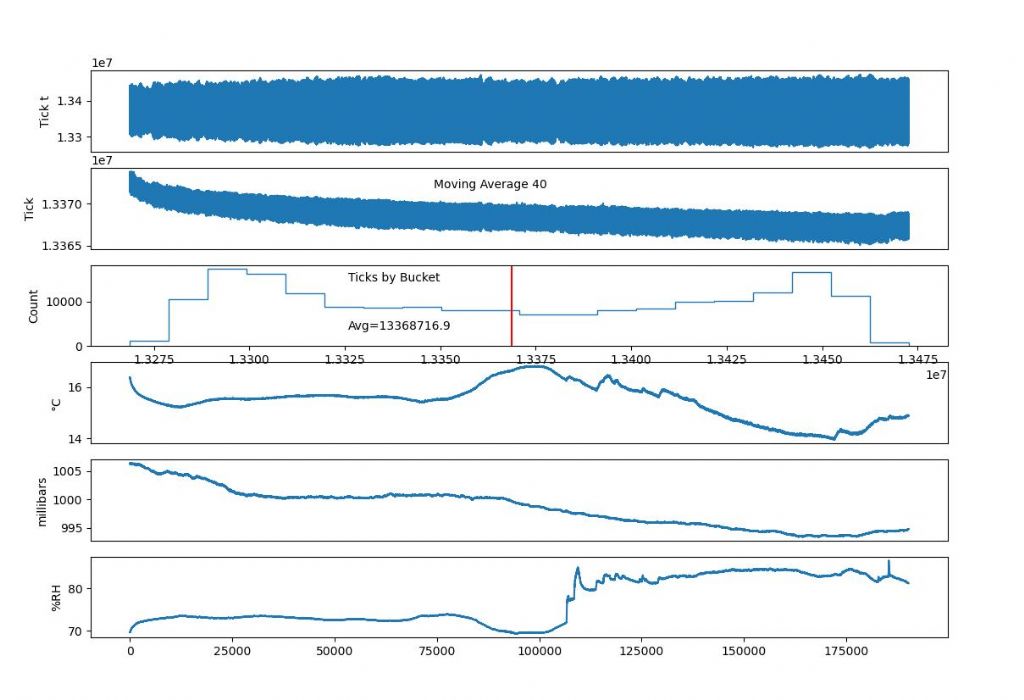Click the "°C" temperature axis label
Viewport: 1024px width, 700px height.
coord(57,403)
